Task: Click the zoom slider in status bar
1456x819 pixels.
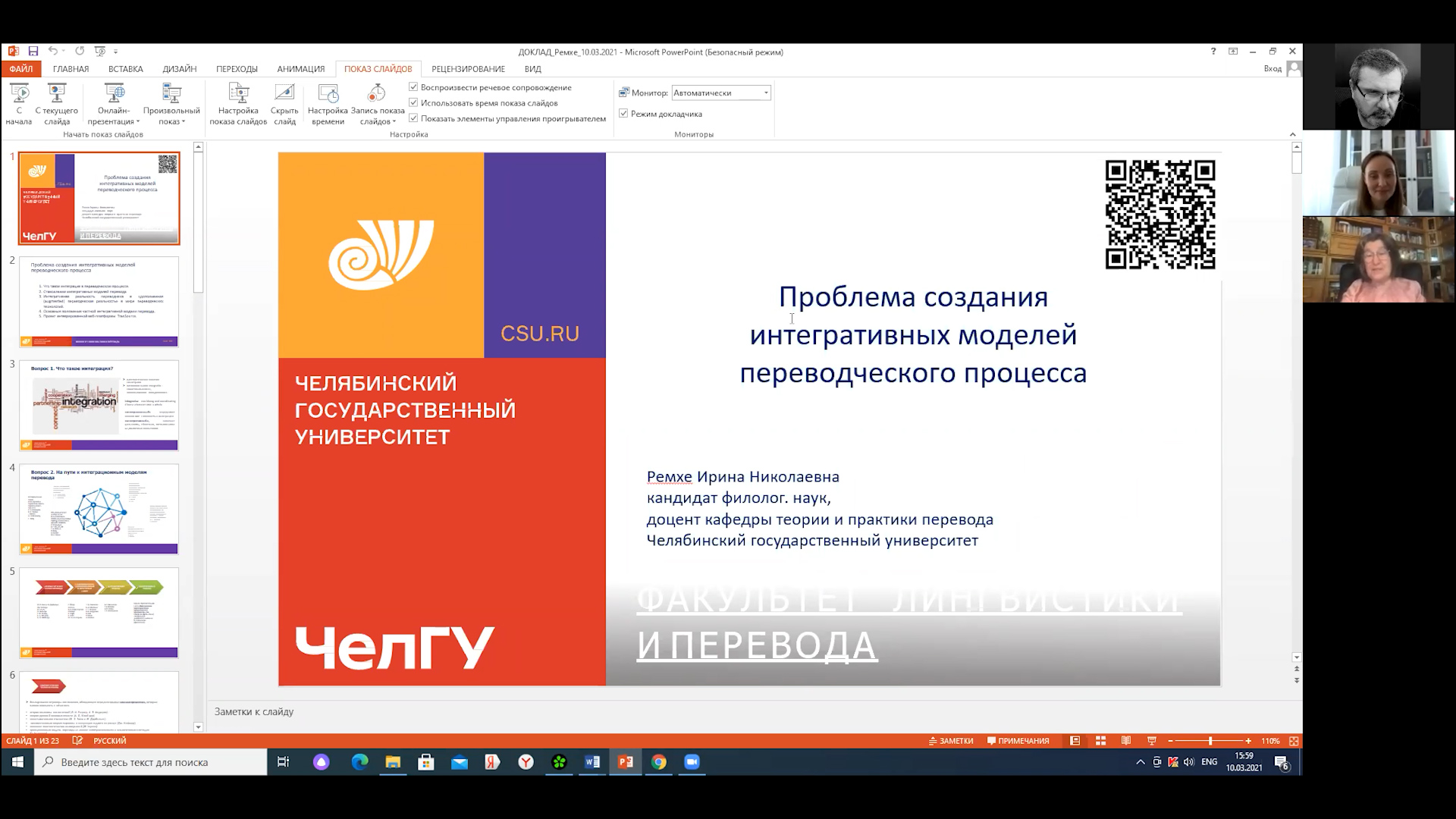Action: pyautogui.click(x=1210, y=741)
